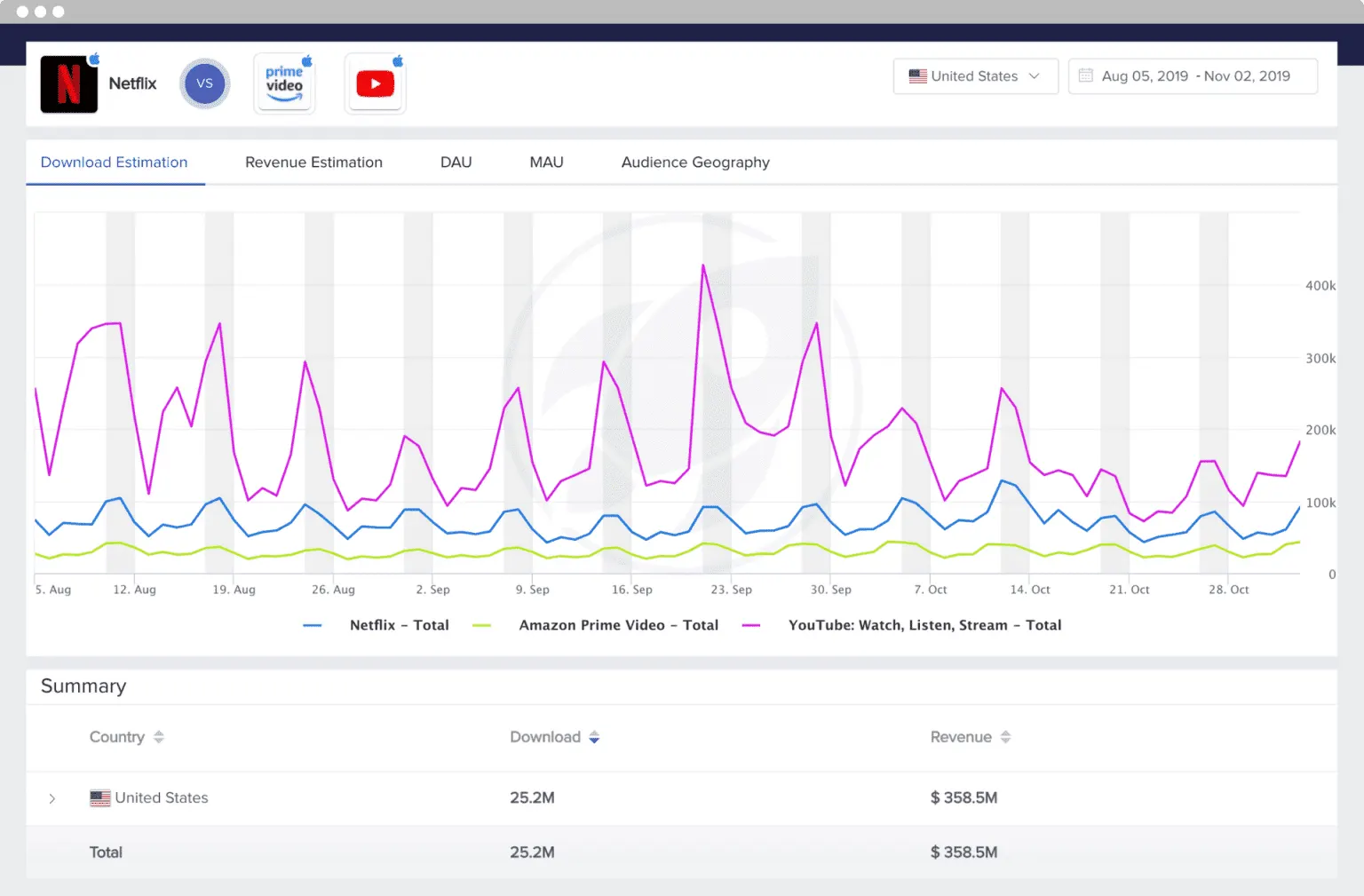Select the Amazon Prime Video app icon
The image size is (1364, 896).
click(x=284, y=83)
